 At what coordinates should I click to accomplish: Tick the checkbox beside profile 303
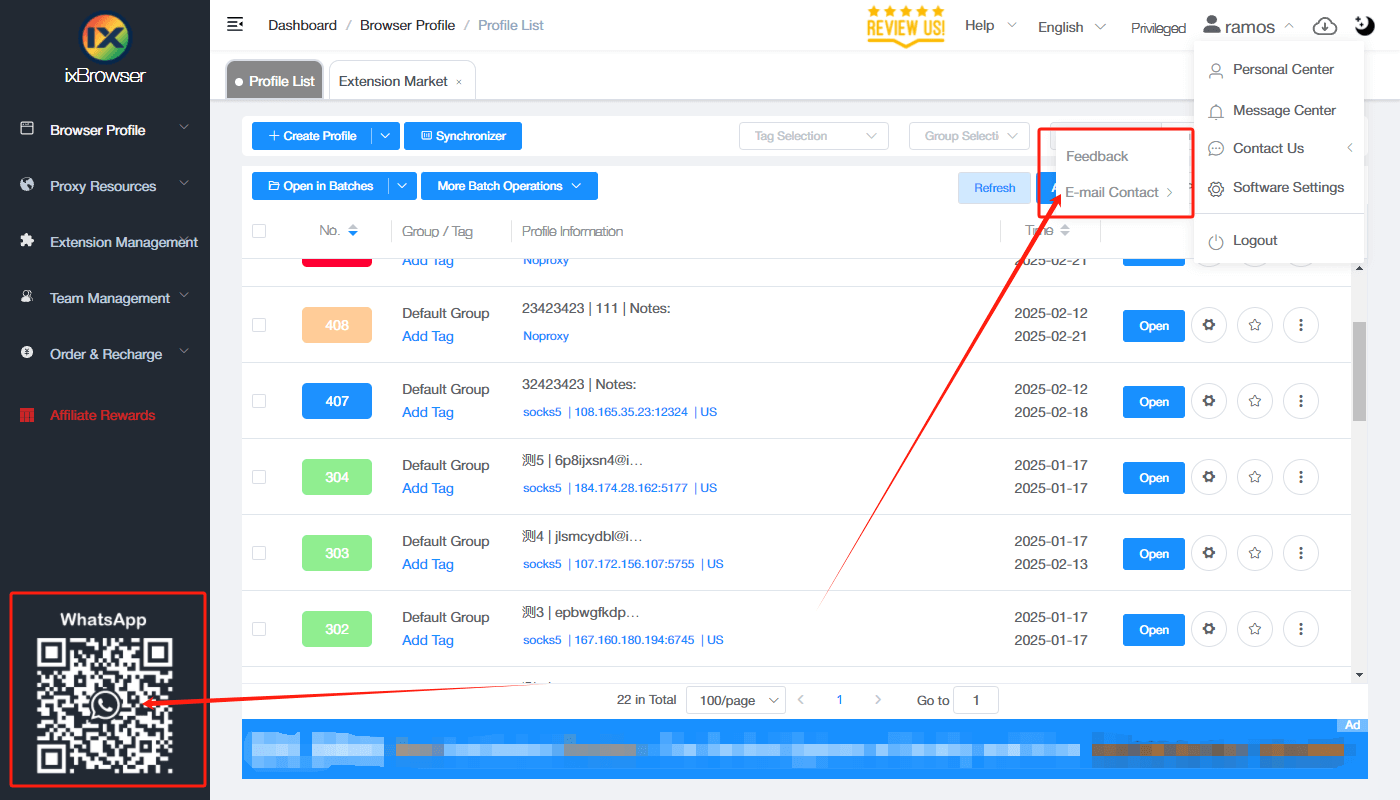[x=259, y=553]
